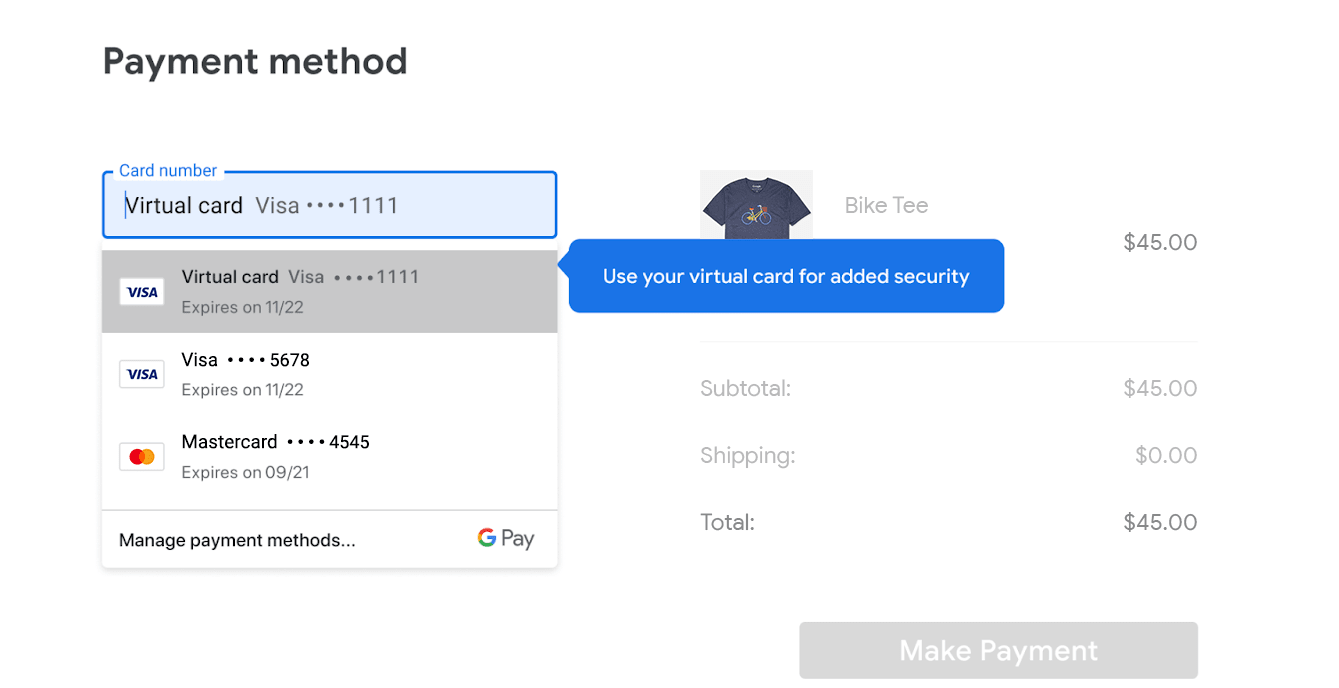The height and width of the screenshot is (688, 1339).
Task: Click the Subtotal label
Action: (x=745, y=388)
